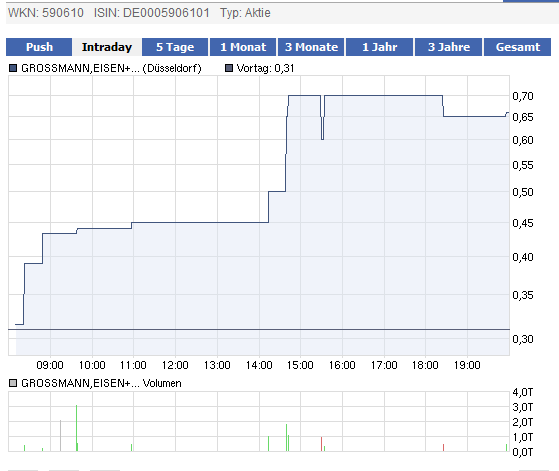Click the 0,60 price axis label

[x=523, y=140]
